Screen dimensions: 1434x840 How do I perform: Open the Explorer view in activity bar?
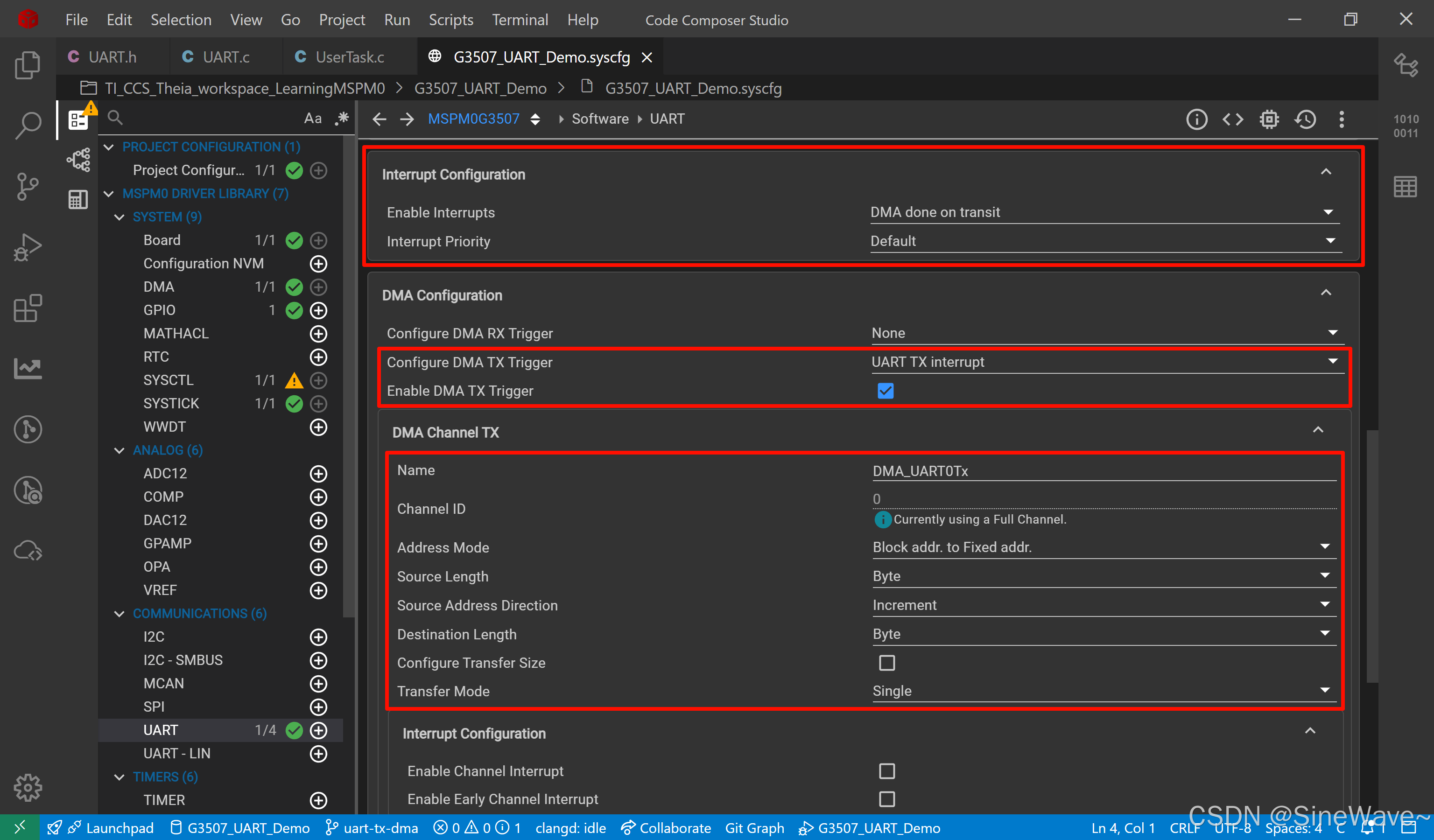pyautogui.click(x=28, y=65)
